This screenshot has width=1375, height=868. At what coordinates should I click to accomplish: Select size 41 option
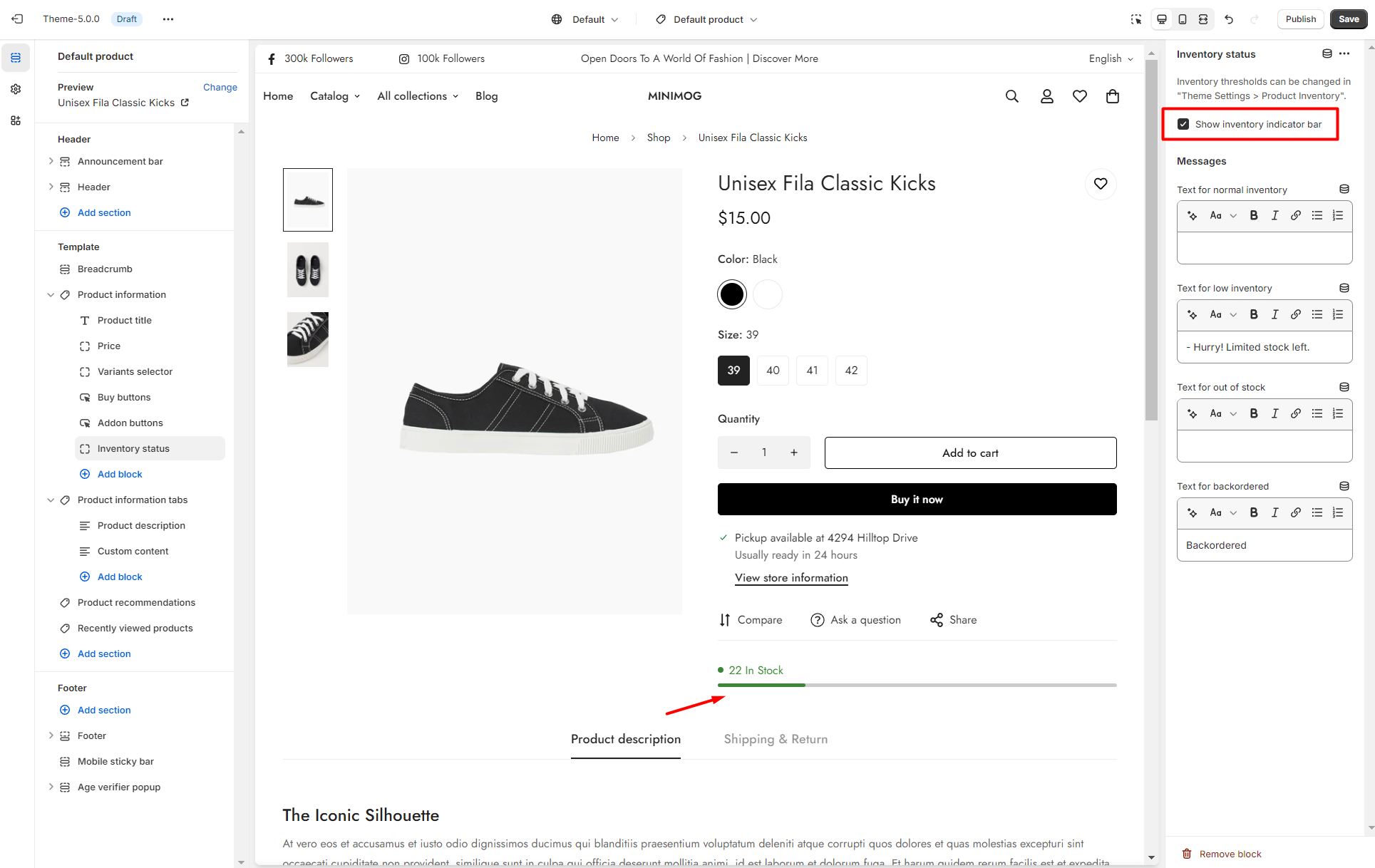[812, 371]
